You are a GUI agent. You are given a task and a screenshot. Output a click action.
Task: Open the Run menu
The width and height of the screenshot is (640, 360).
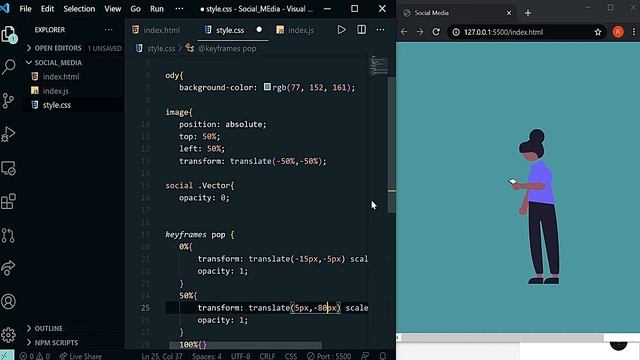pyautogui.click(x=157, y=9)
